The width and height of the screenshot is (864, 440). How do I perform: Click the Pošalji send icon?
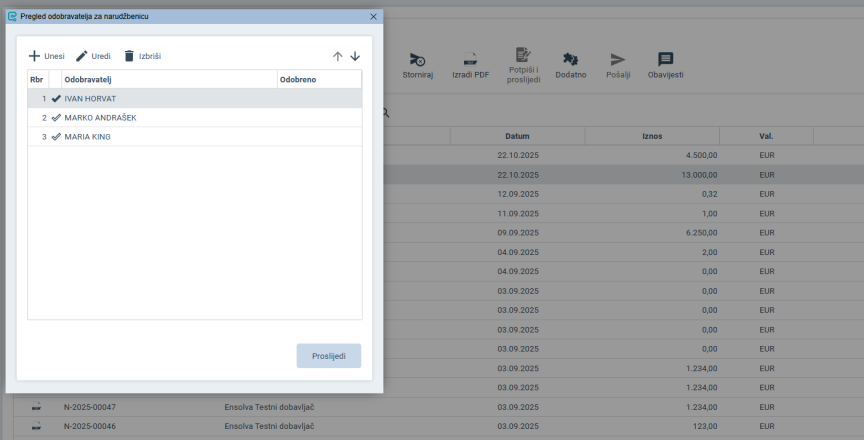click(x=618, y=59)
